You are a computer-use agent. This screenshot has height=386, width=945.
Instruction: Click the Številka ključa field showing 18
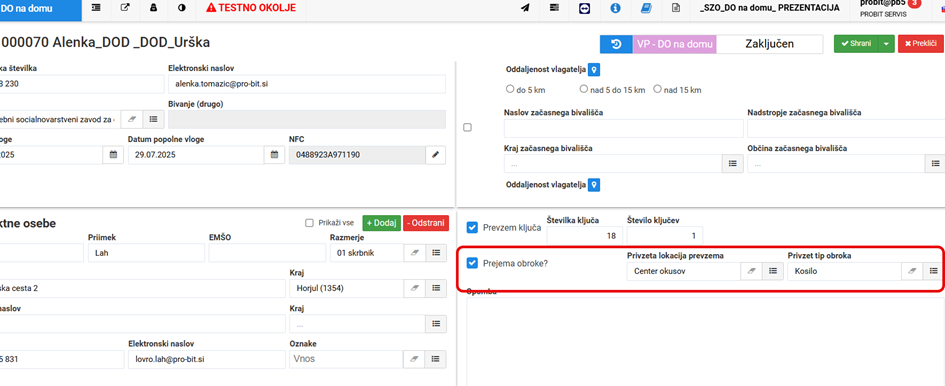584,236
